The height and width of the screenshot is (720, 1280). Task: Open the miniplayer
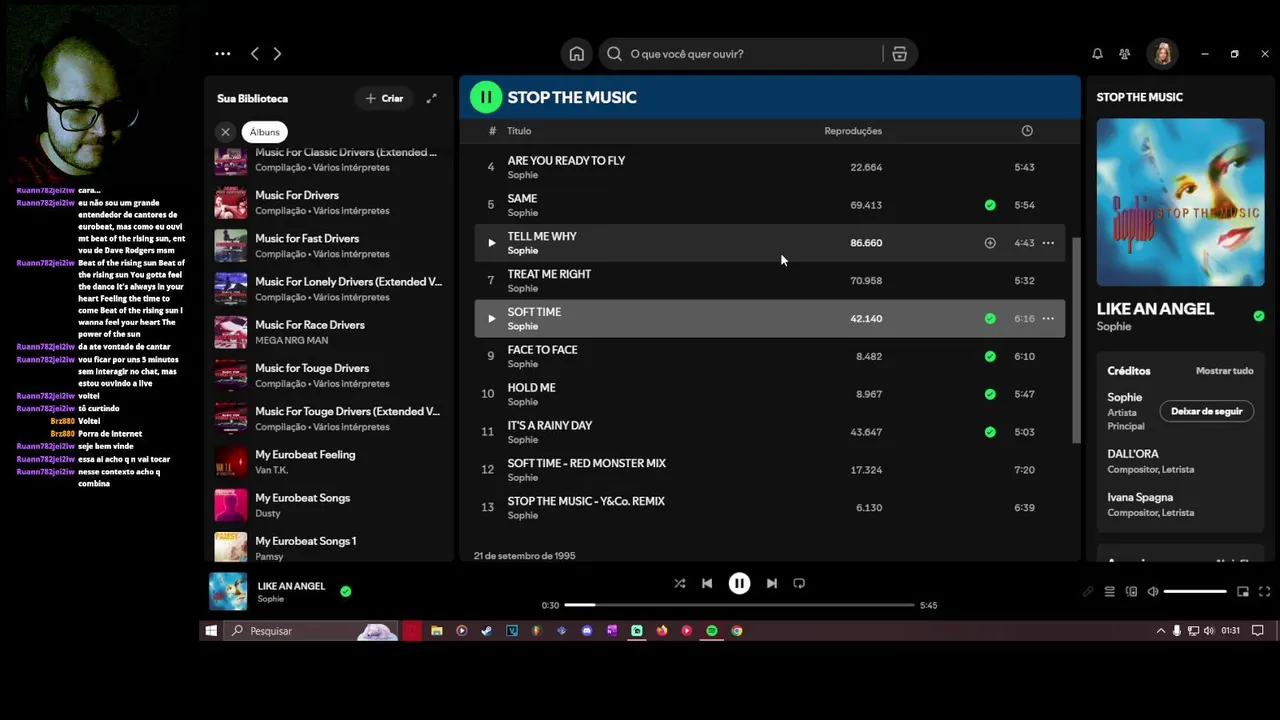(1243, 592)
